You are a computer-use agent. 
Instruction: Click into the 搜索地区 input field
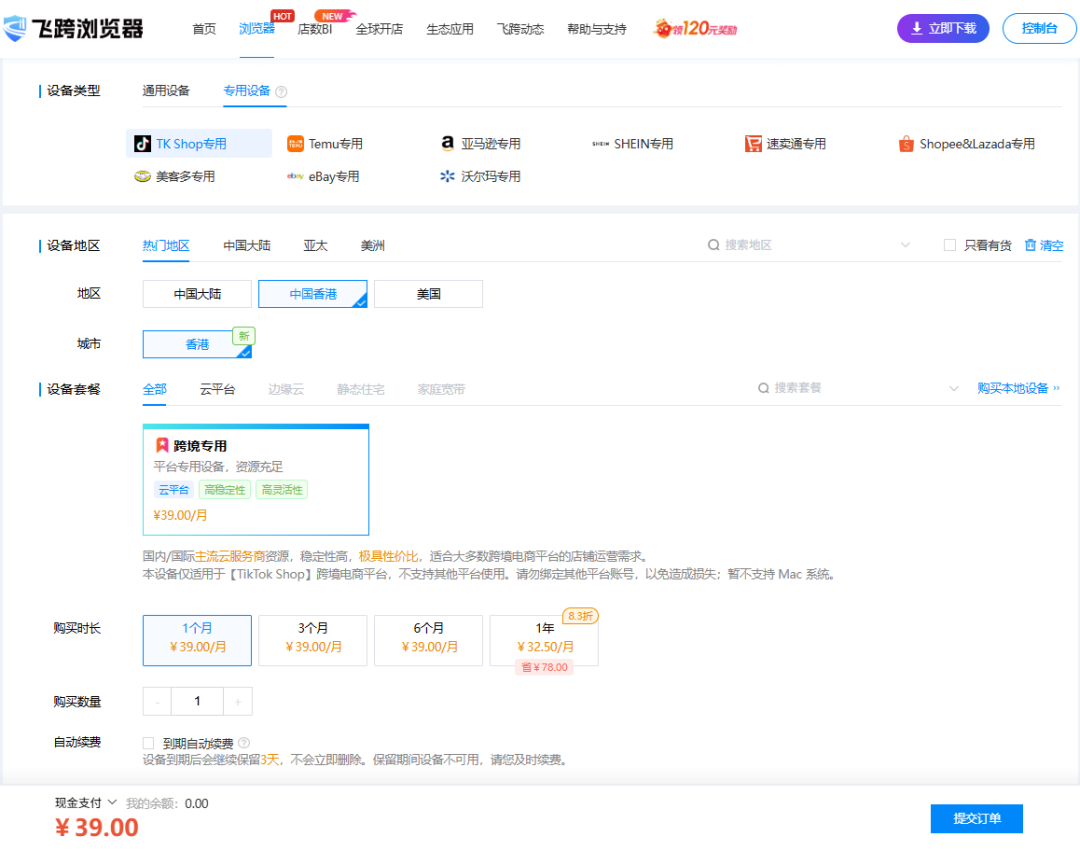point(809,245)
